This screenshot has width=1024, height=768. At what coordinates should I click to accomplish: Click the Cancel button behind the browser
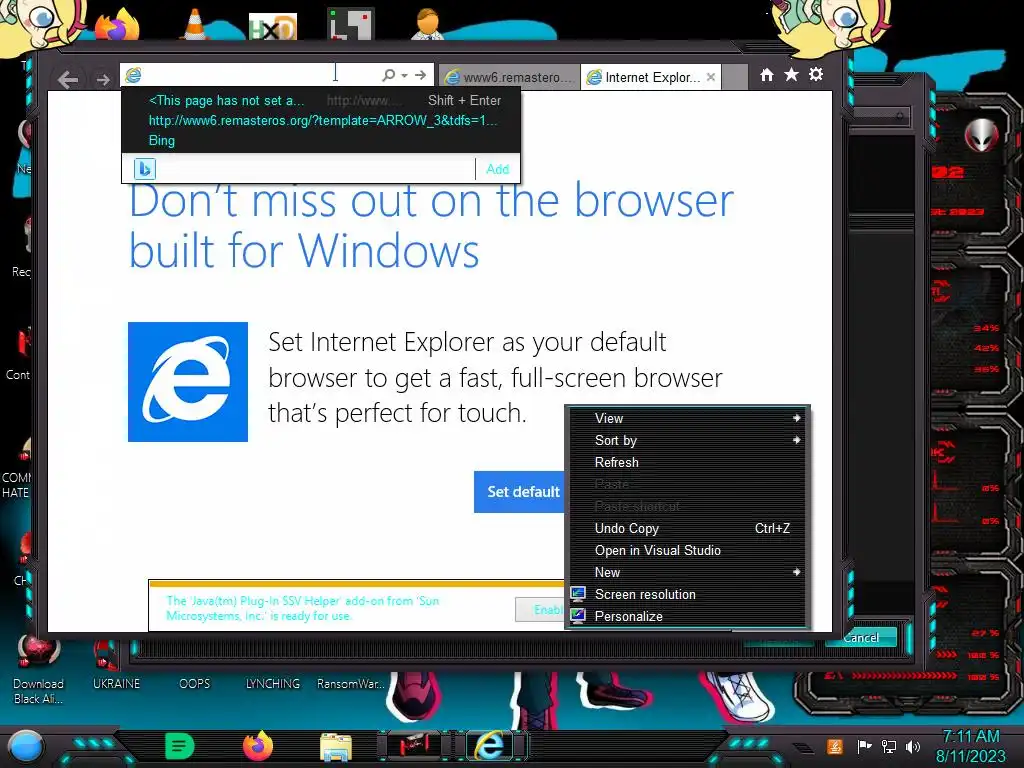pos(861,637)
